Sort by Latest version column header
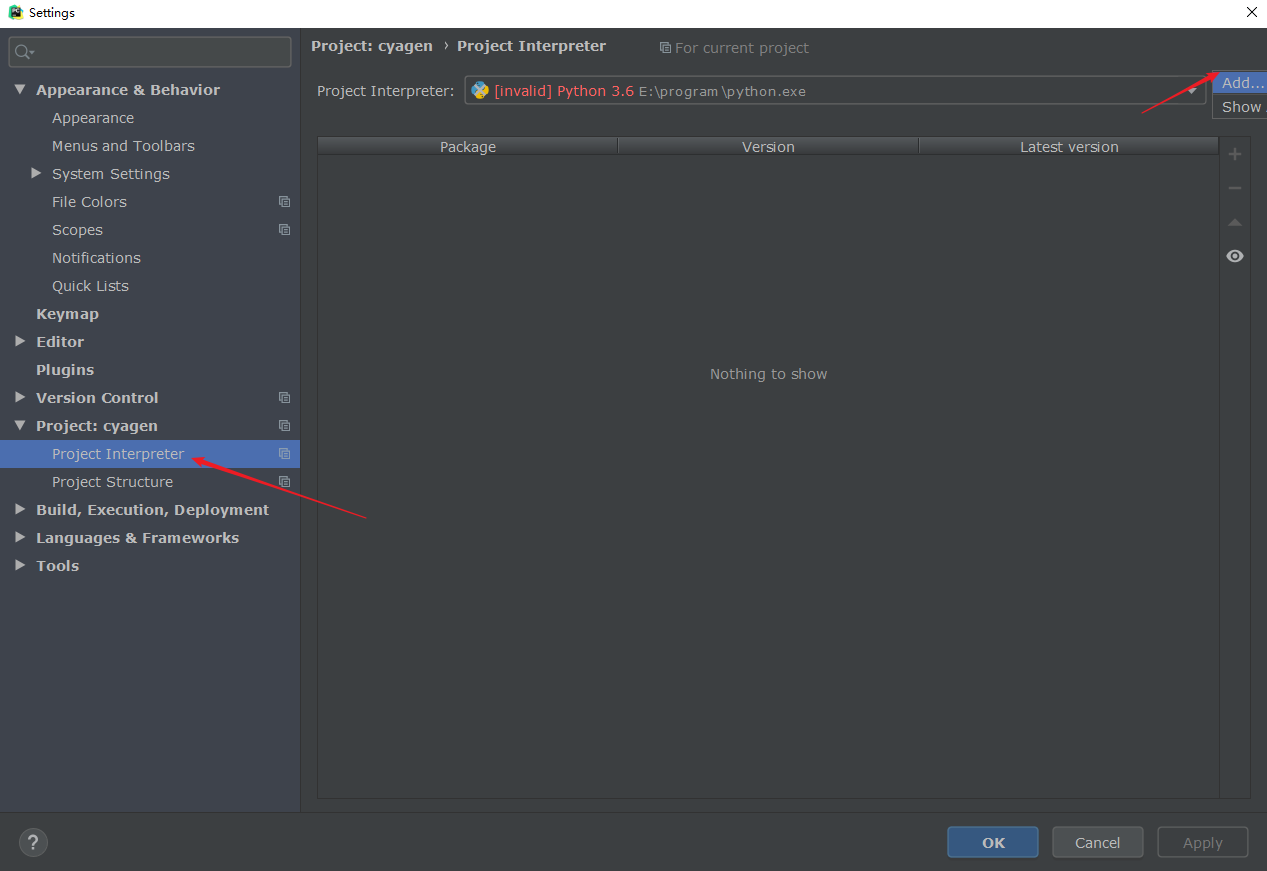 (x=1069, y=146)
